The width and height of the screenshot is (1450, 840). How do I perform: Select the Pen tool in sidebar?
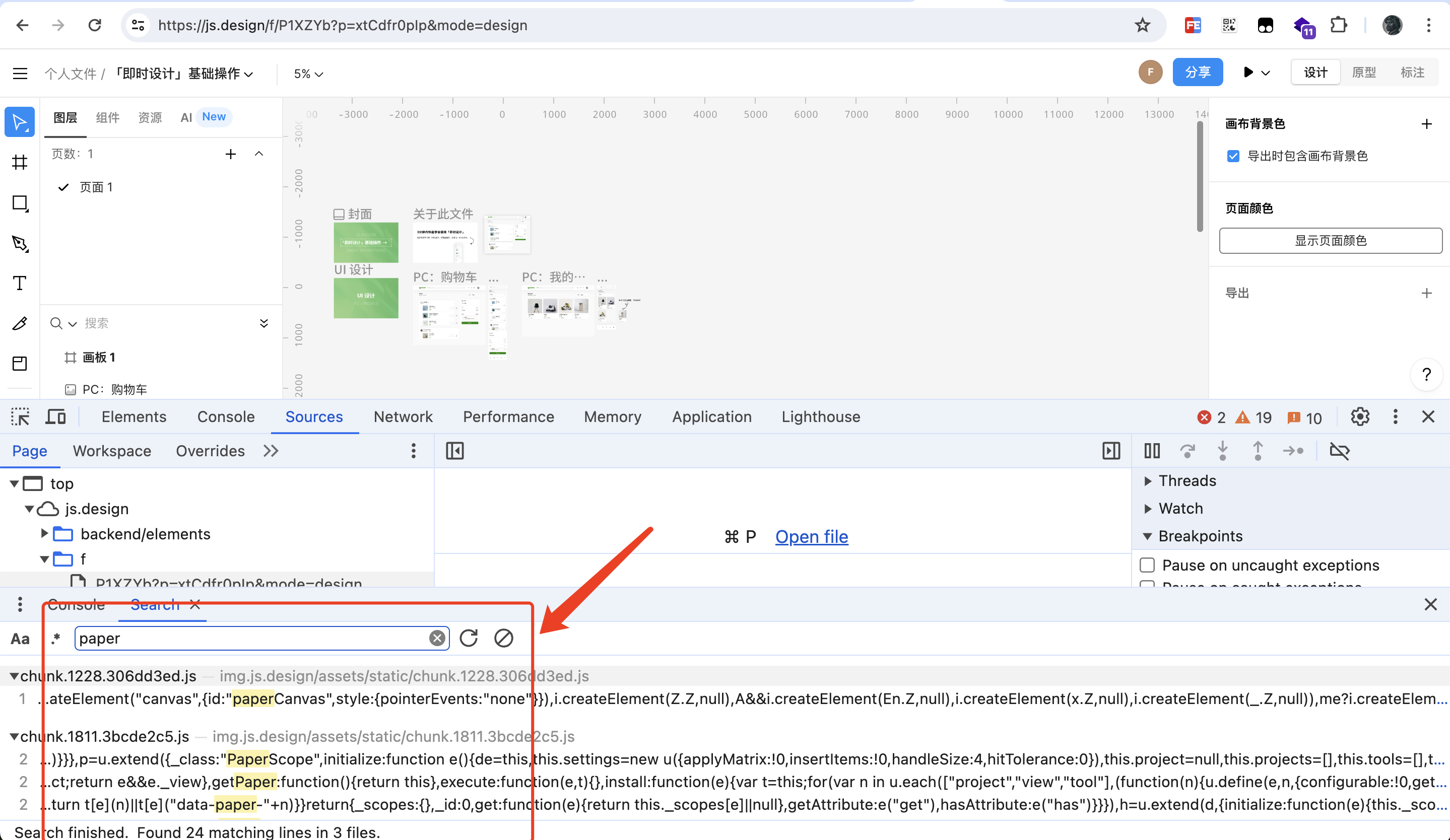click(20, 243)
